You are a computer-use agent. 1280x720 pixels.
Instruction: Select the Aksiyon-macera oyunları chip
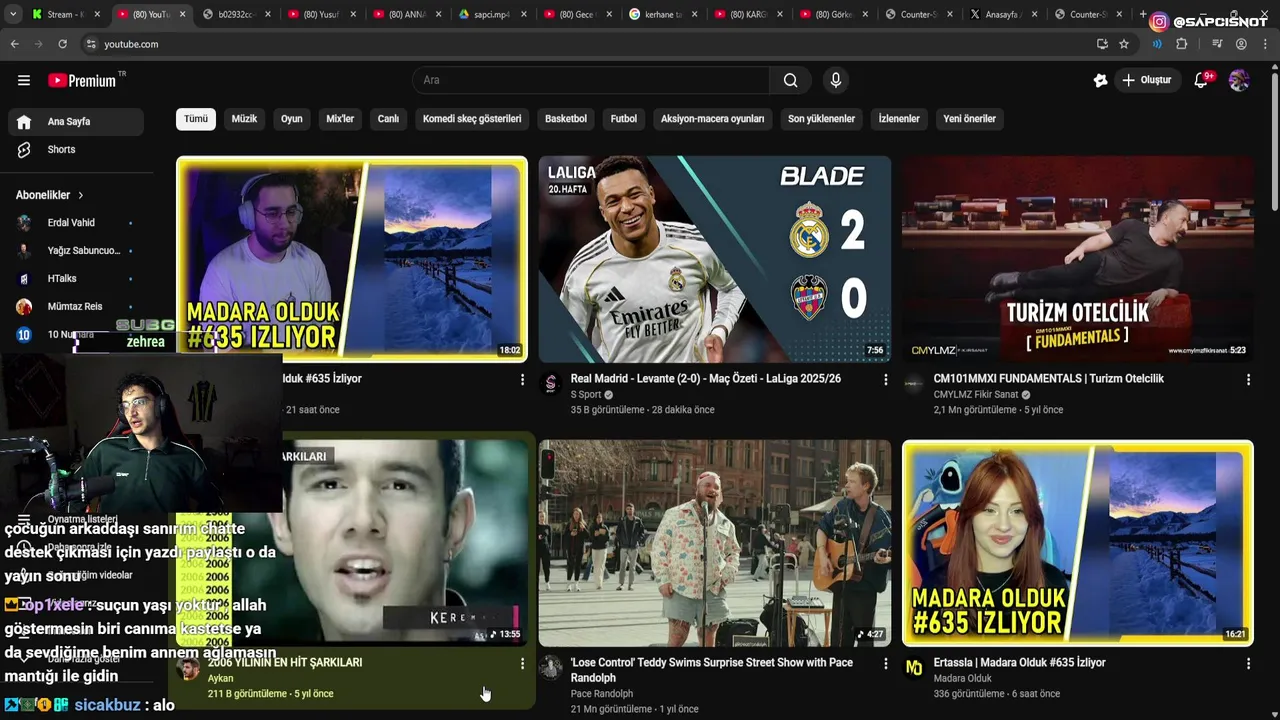(x=712, y=118)
